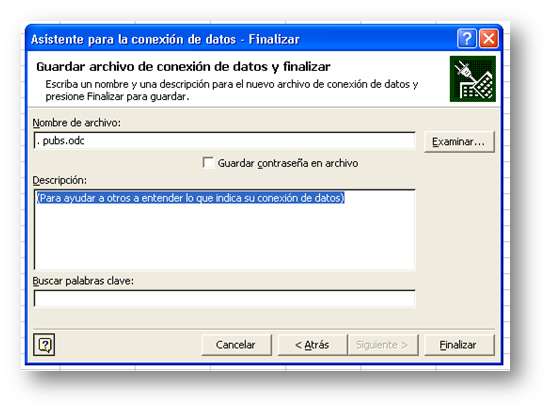Enable Guardar contraseña en archivo checkbox

click(x=208, y=163)
